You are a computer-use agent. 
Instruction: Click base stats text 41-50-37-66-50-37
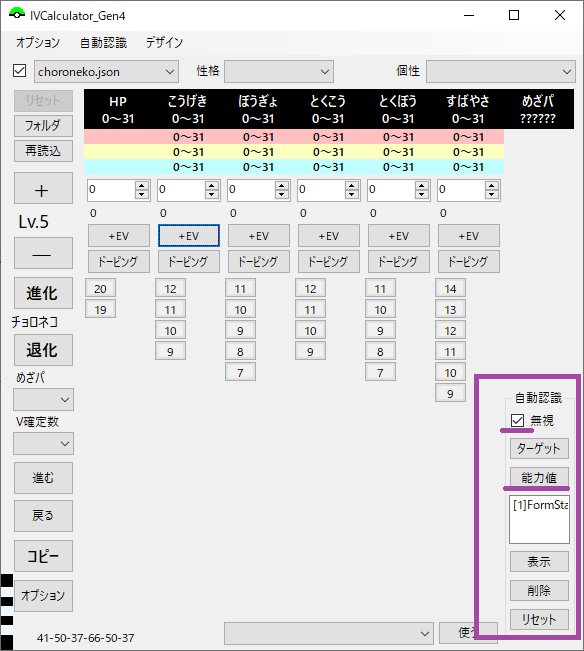[x=86, y=638]
